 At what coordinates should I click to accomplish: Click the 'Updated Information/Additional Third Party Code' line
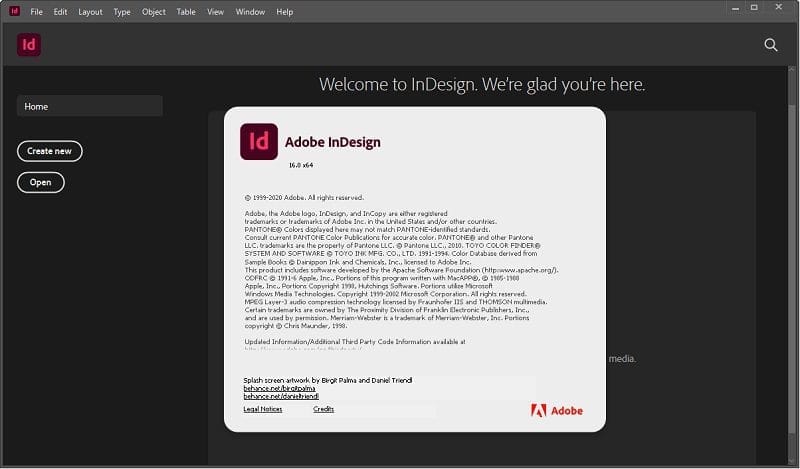(355, 342)
